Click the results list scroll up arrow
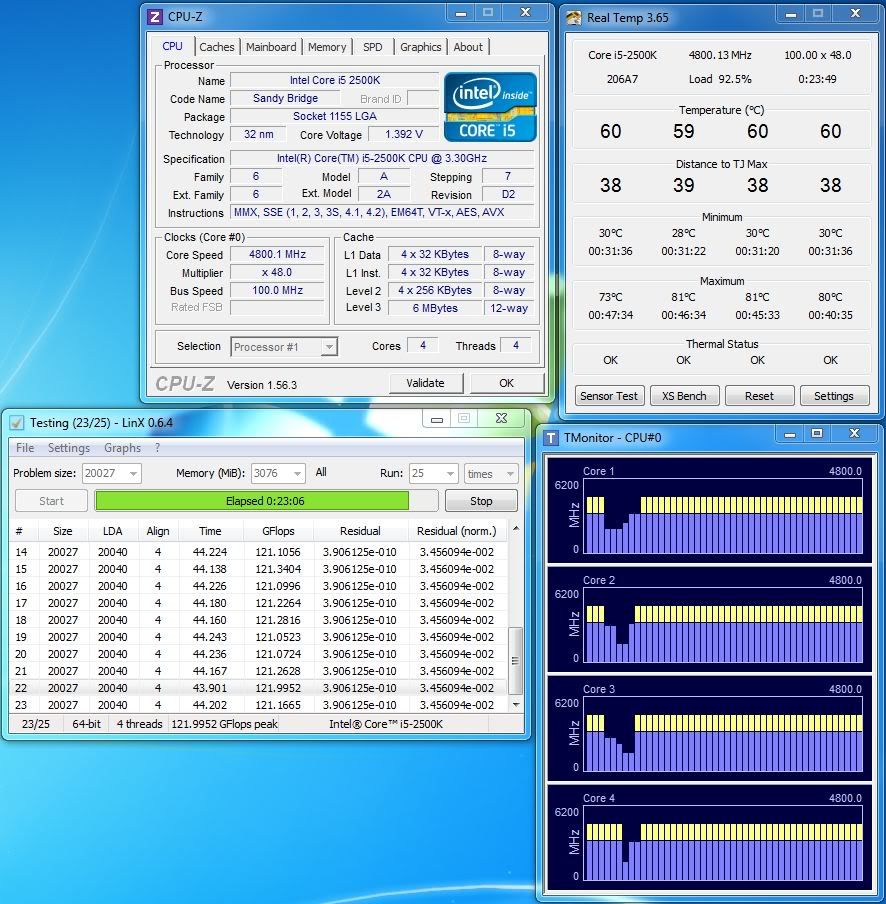Image resolution: width=886 pixels, height=904 pixels. click(x=516, y=529)
